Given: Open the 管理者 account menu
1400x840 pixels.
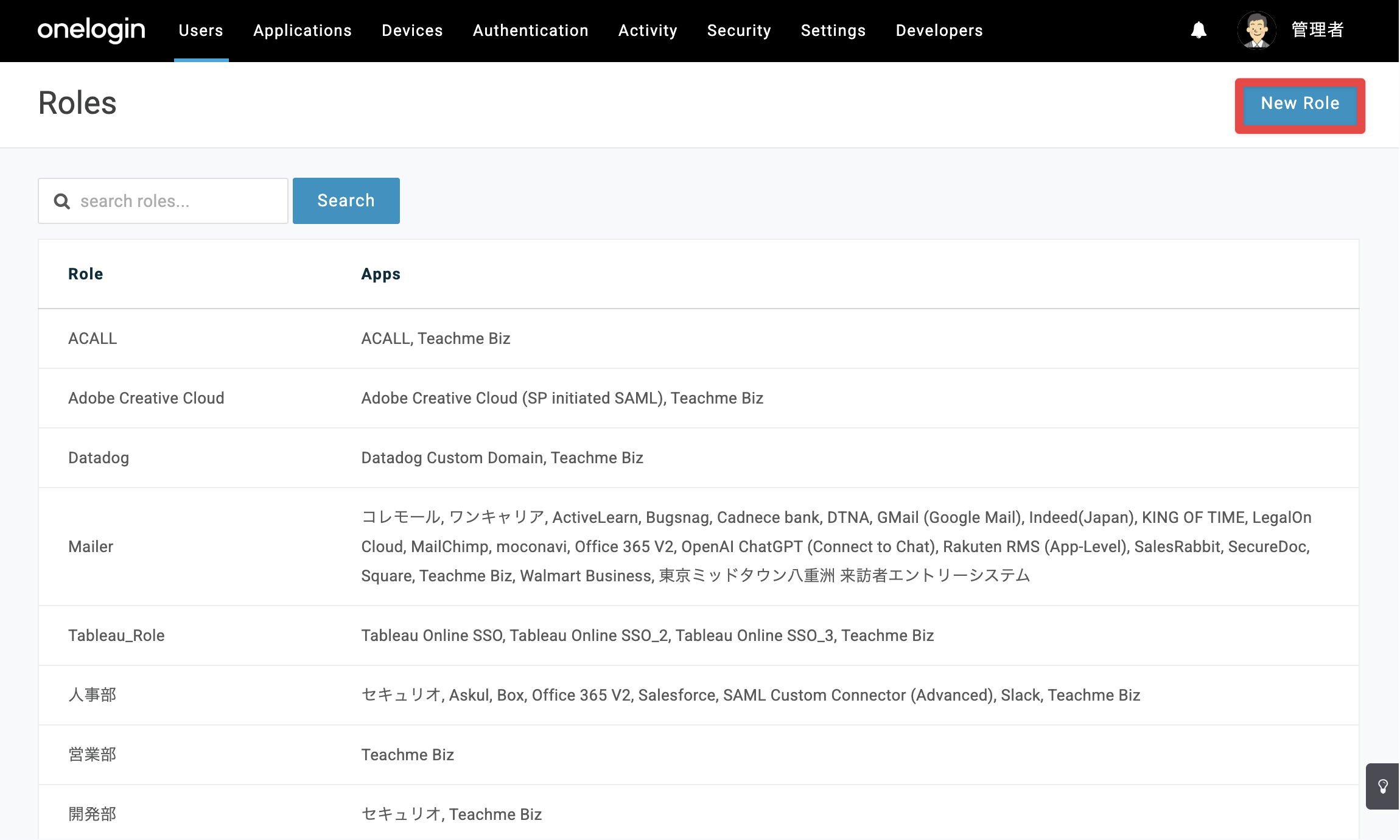Looking at the screenshot, I should click(x=1317, y=30).
